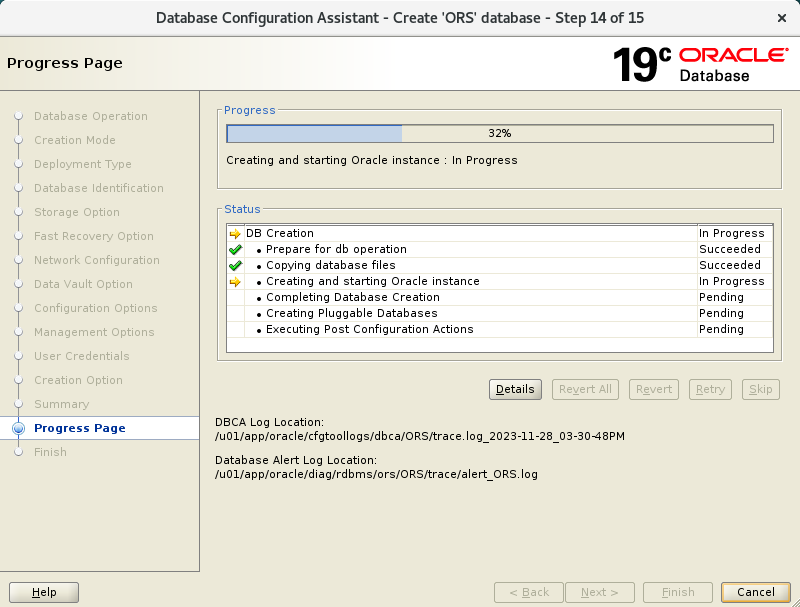This screenshot has height=607, width=800.
Task: Select Network Configuration step in sidebar
Action: click(97, 260)
